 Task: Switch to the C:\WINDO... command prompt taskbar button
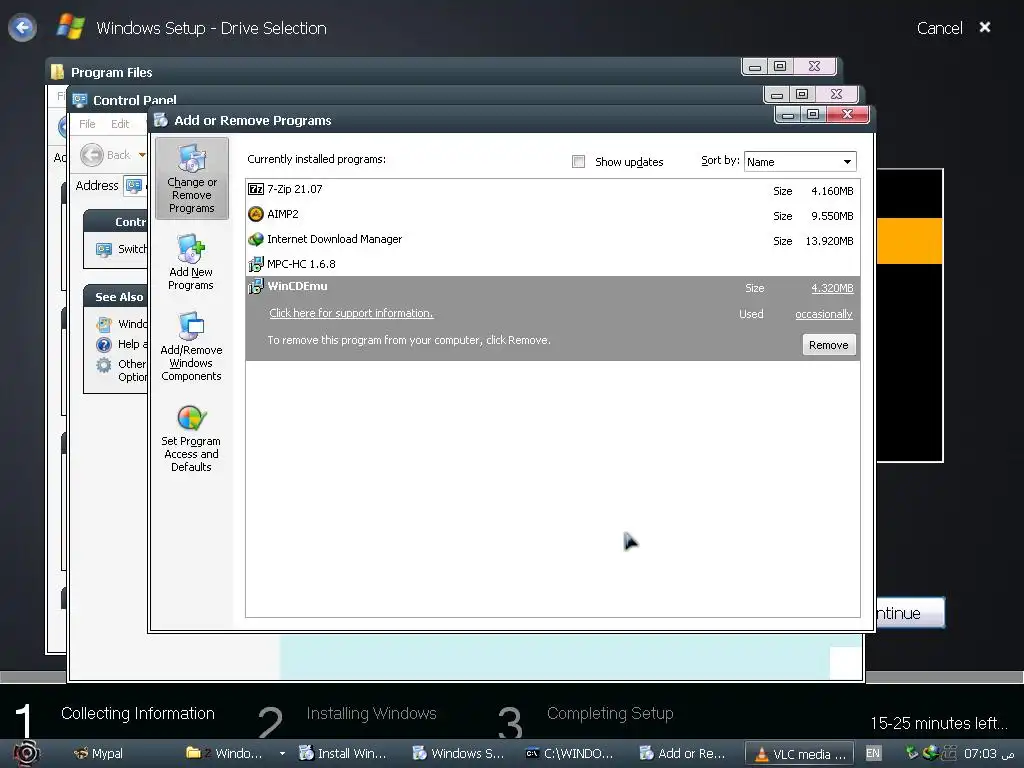pos(569,754)
